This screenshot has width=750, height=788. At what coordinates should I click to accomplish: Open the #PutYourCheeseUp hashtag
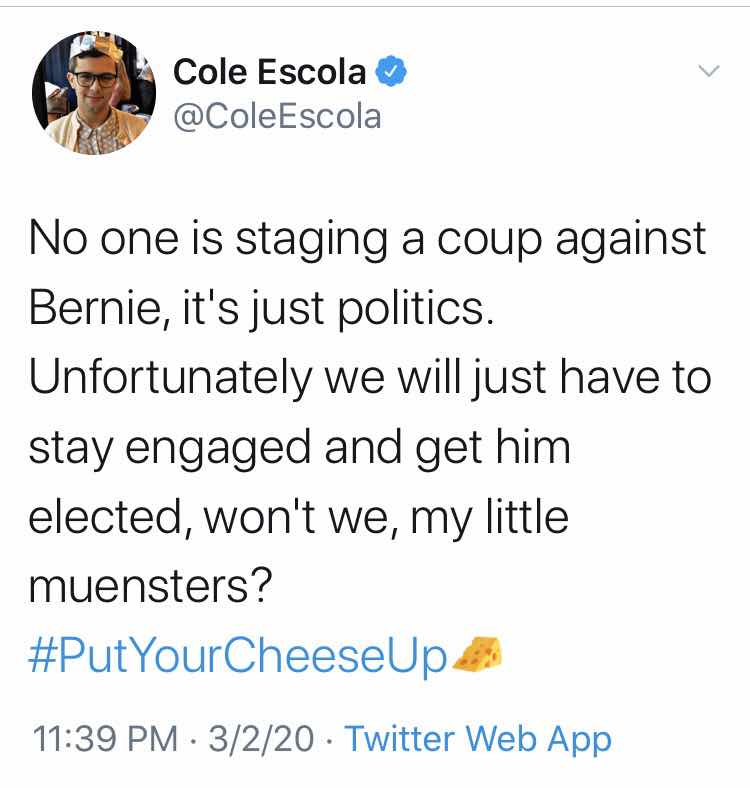238,657
